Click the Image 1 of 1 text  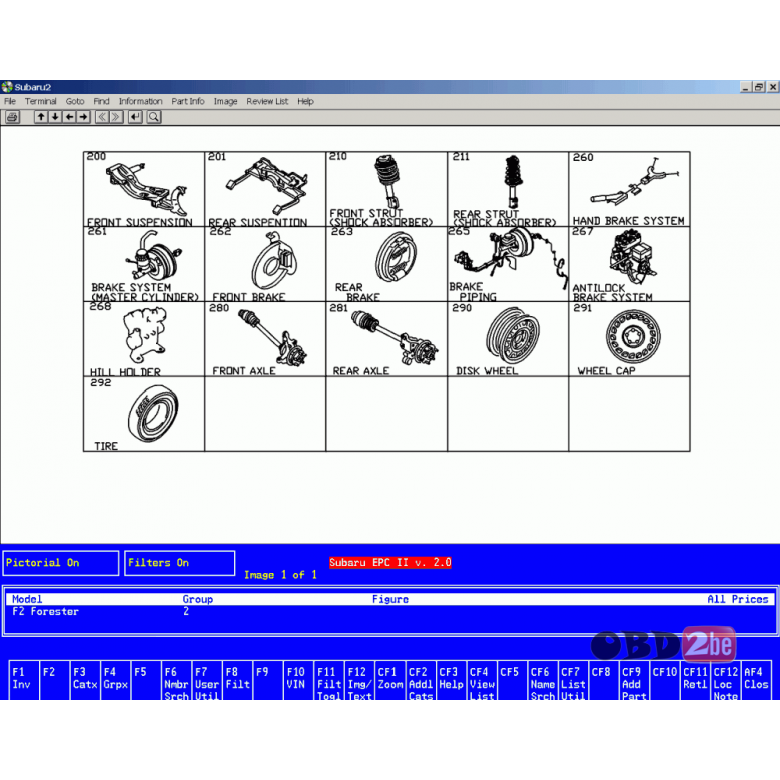pos(280,575)
